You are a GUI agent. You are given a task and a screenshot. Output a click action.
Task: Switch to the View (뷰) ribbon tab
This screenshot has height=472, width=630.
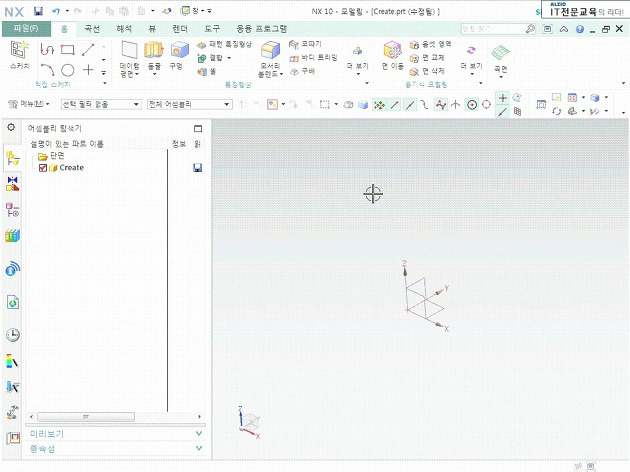[x=152, y=29]
